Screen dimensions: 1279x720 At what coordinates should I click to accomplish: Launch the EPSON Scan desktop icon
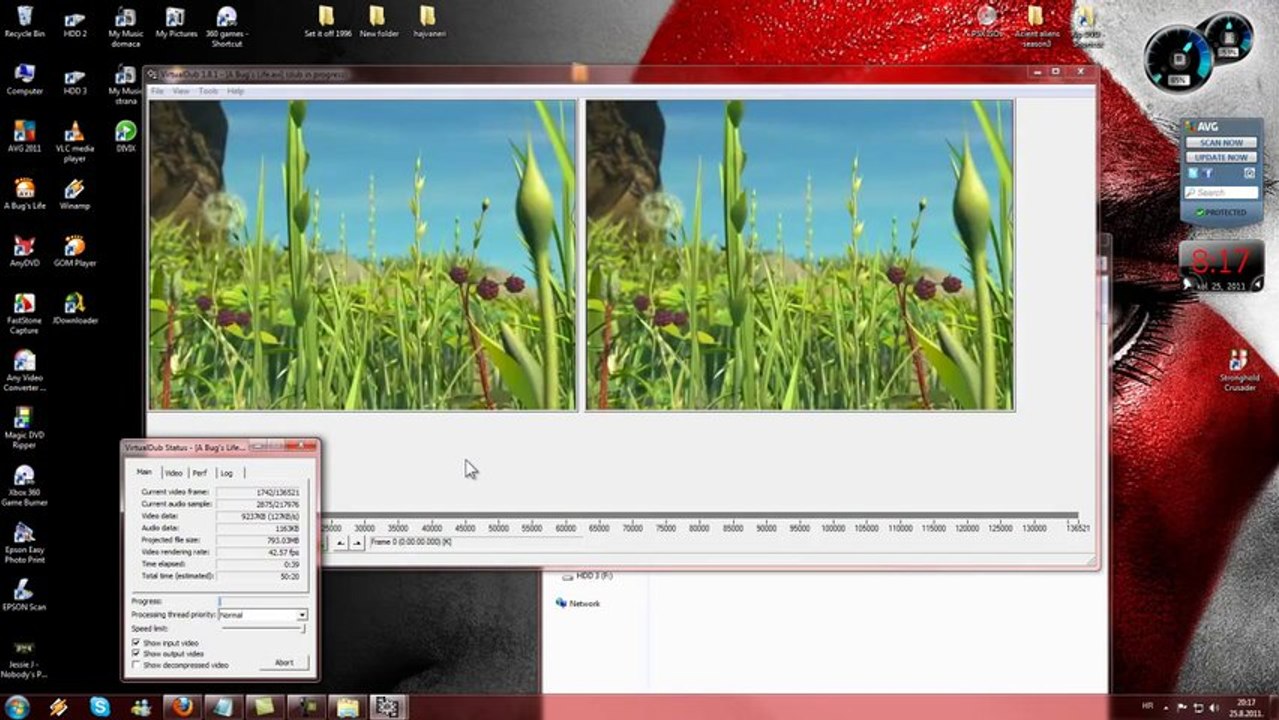[x=25, y=594]
